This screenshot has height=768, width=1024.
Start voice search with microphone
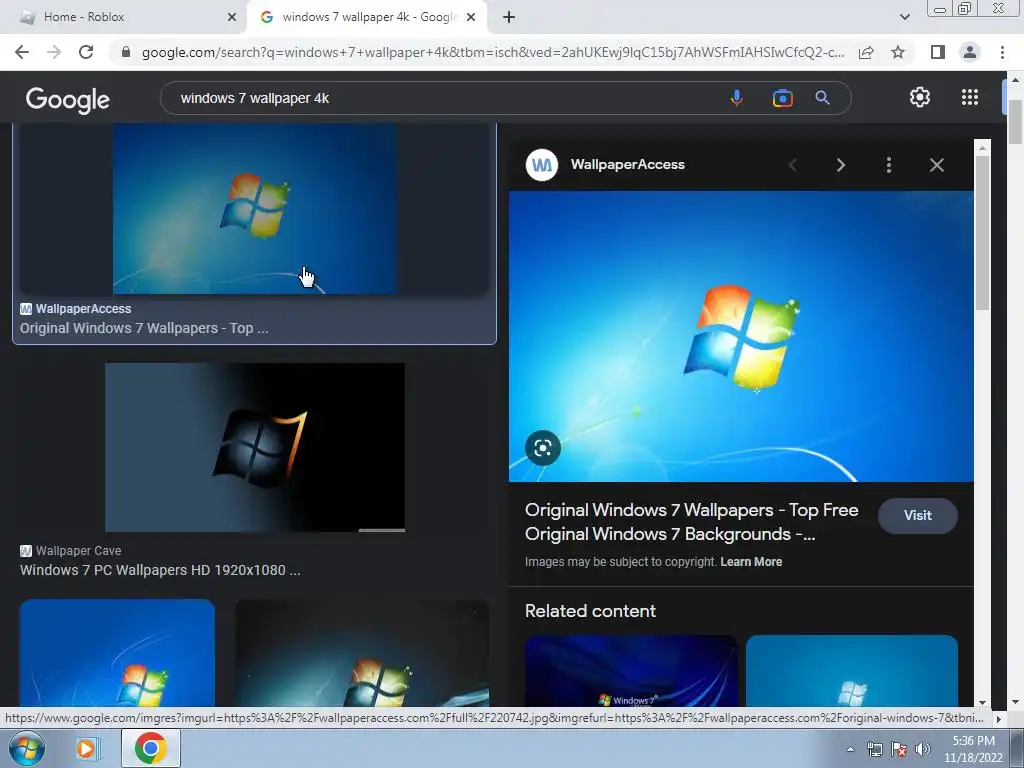pos(736,98)
